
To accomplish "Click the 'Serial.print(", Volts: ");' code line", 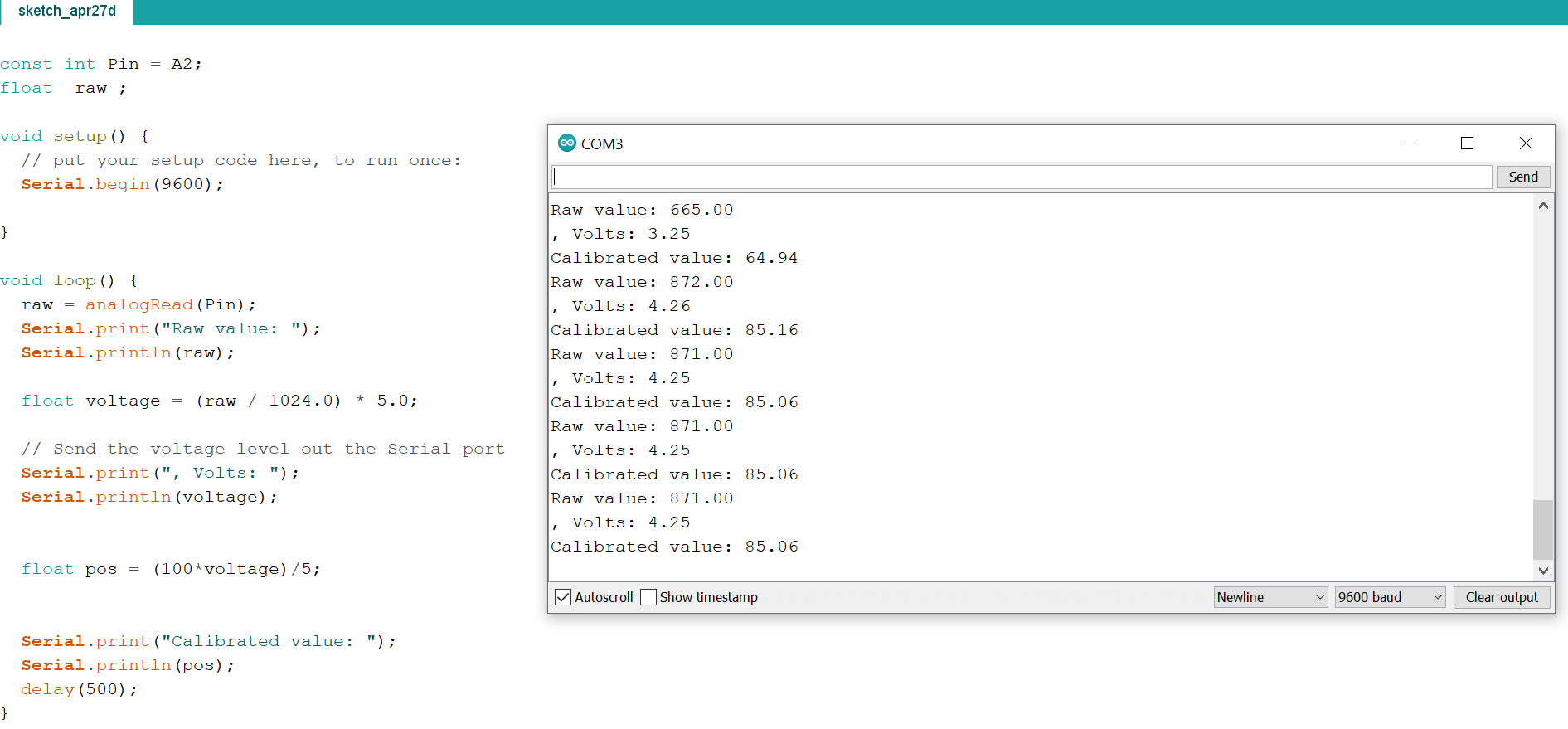I will (x=160, y=473).
